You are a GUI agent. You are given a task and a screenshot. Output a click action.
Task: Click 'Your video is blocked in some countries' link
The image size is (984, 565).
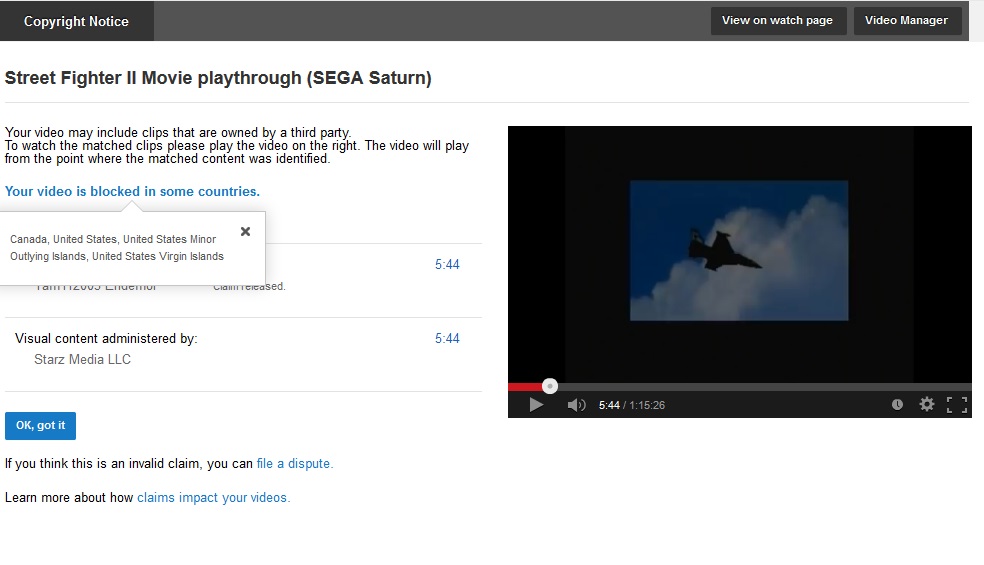point(132,191)
